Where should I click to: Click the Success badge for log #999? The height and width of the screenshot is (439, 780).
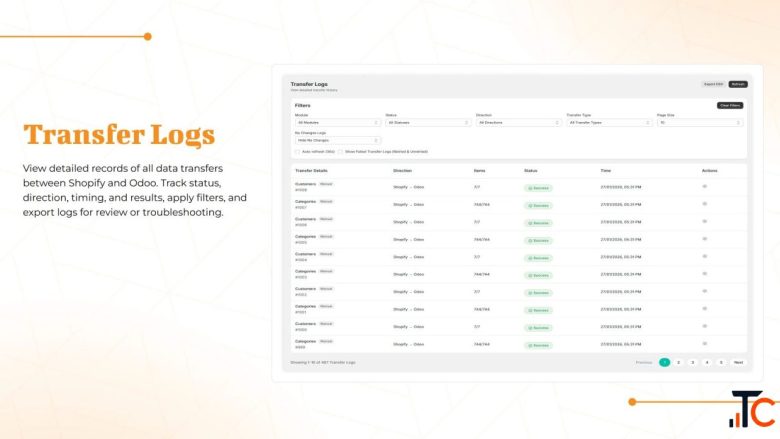tap(538, 345)
